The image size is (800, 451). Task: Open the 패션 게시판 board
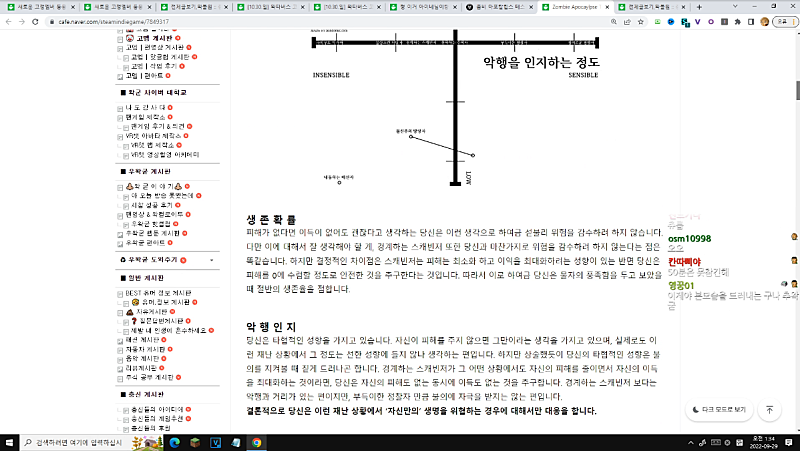pyautogui.click(x=142, y=340)
